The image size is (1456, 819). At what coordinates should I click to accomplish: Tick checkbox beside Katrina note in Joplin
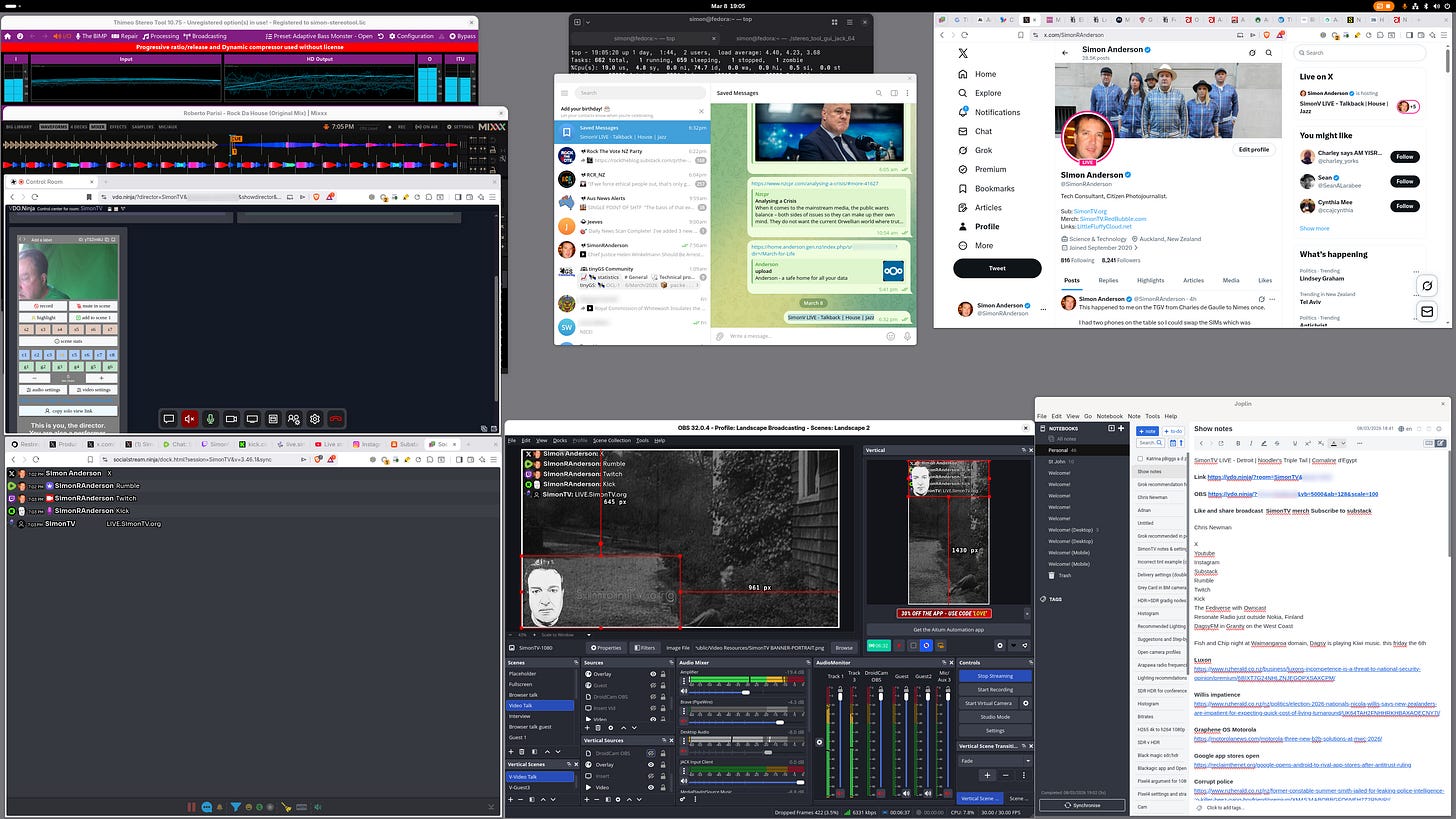coord(1140,458)
